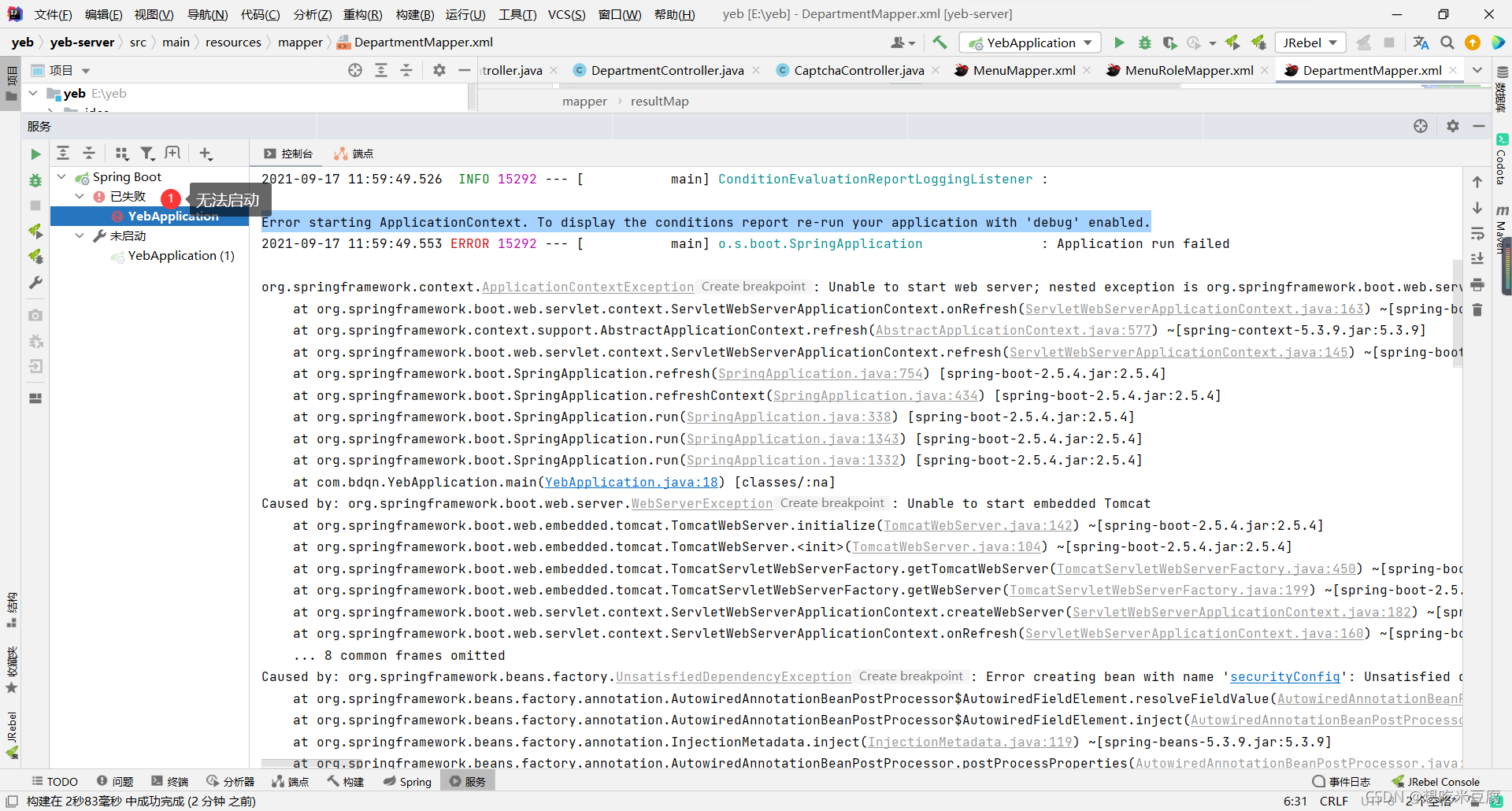
Task: Start debugging using the Debug bug icon
Action: click(1145, 43)
